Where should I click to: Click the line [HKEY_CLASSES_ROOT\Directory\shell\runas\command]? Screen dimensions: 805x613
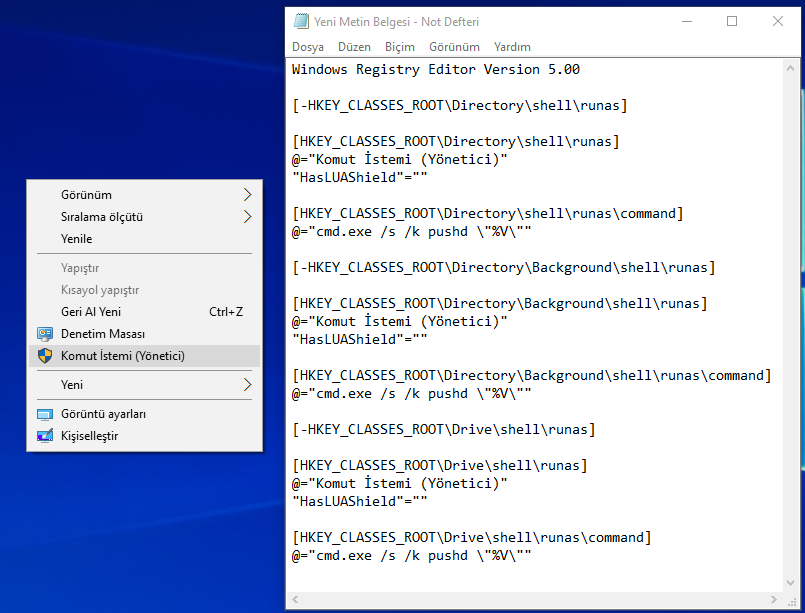pos(488,213)
